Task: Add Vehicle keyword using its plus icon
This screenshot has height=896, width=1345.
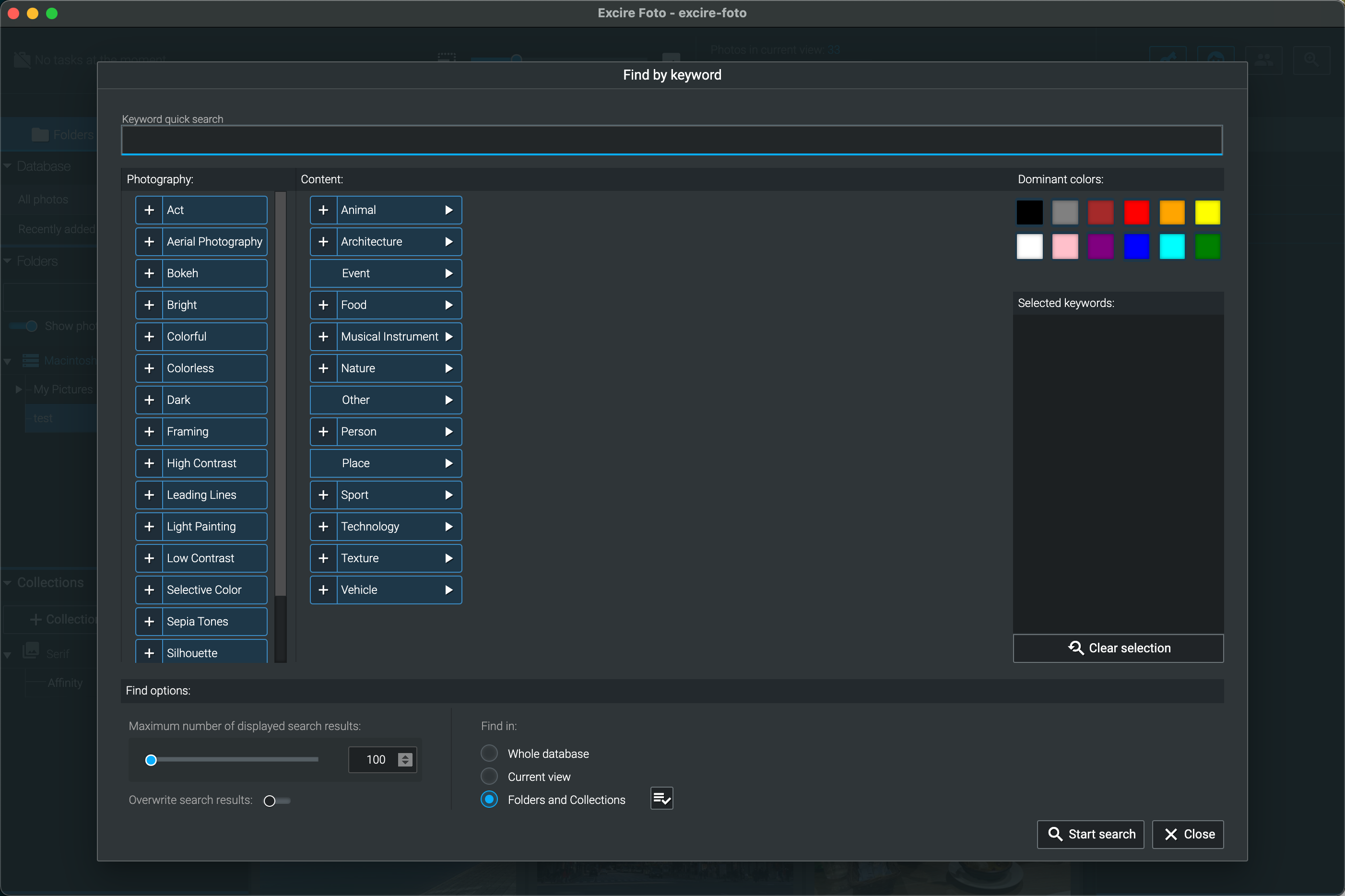Action: coord(323,589)
